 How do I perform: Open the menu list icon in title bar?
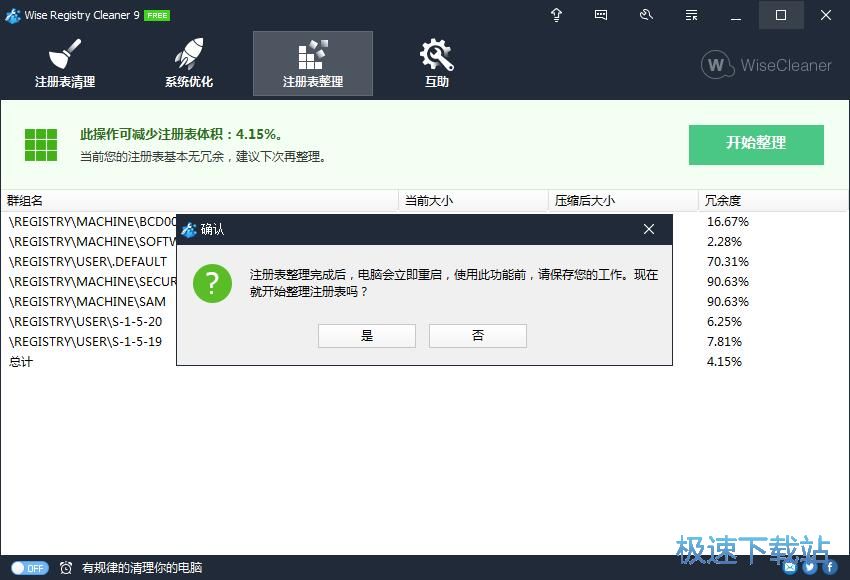(x=691, y=15)
